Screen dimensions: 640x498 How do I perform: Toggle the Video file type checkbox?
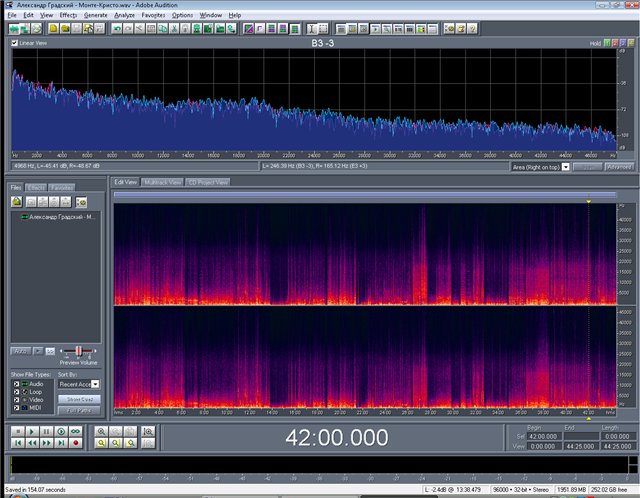pyautogui.click(x=15, y=399)
